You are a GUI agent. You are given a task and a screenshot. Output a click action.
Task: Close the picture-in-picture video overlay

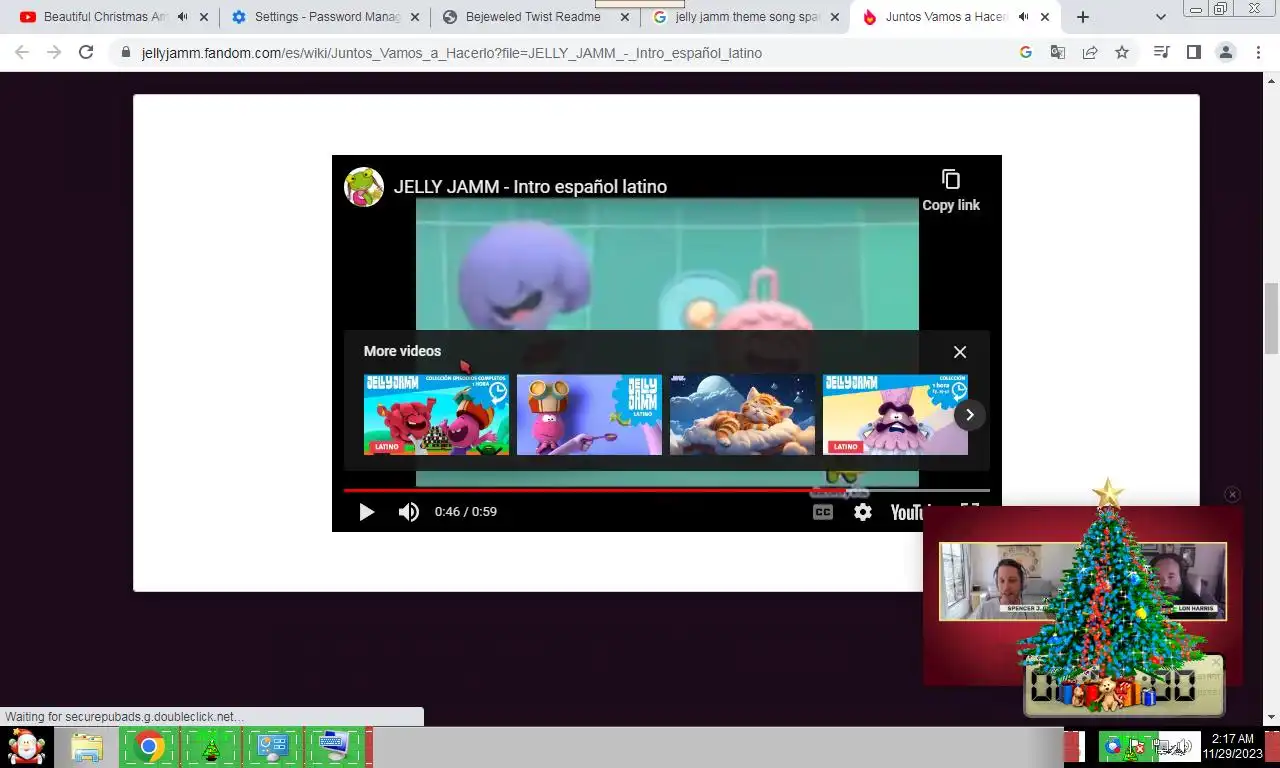pyautogui.click(x=1232, y=494)
